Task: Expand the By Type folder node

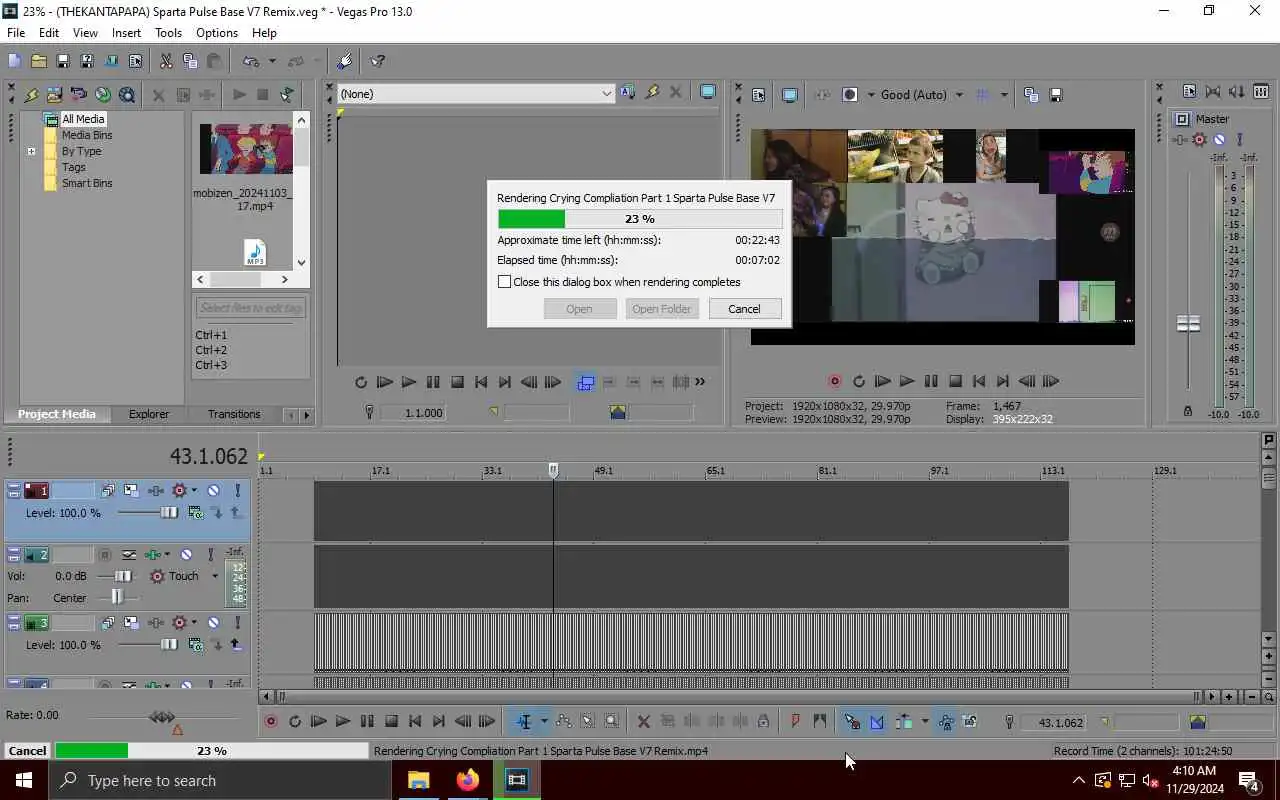Action: pyautogui.click(x=31, y=151)
